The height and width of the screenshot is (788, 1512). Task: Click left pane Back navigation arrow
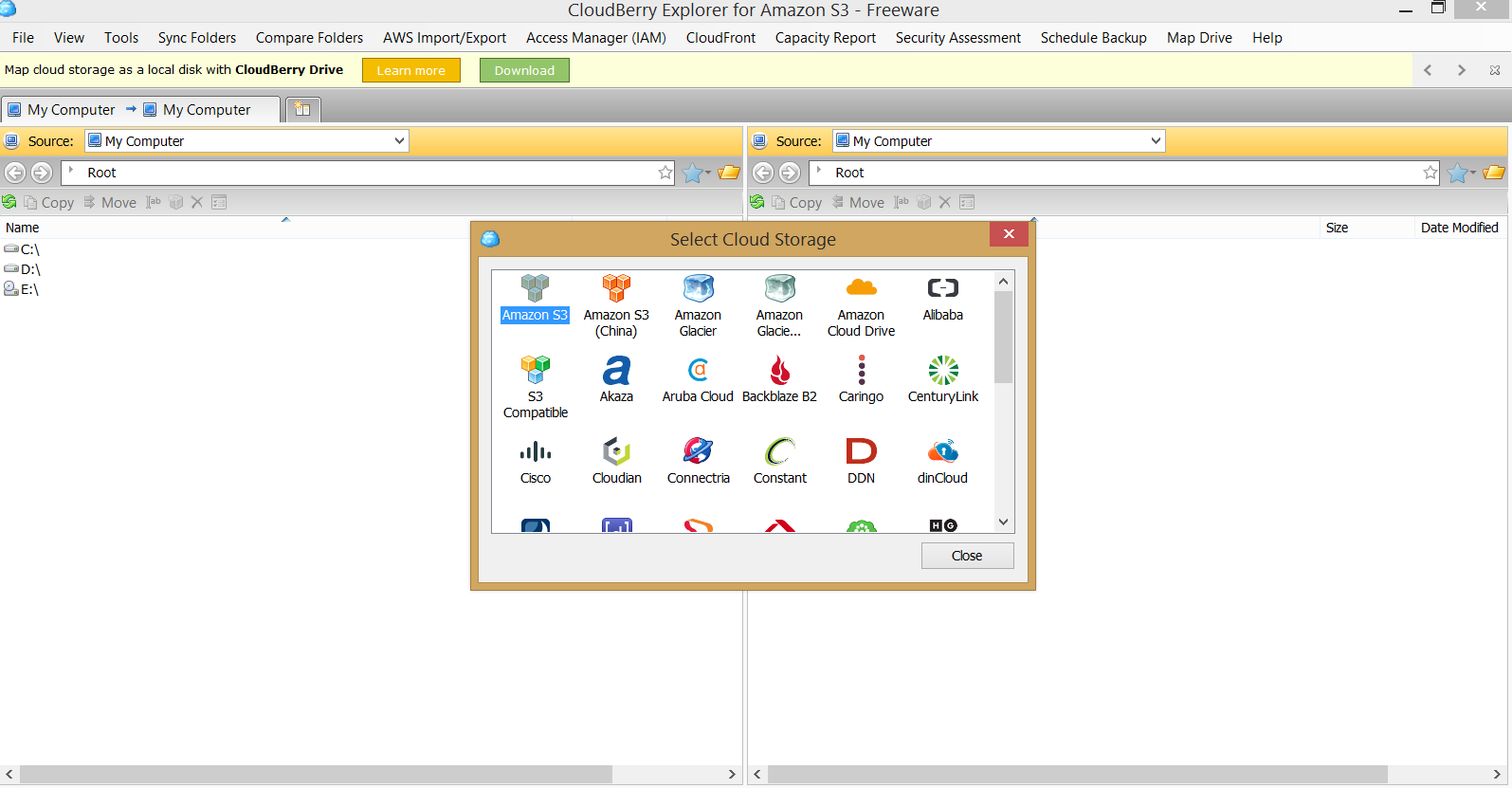pyautogui.click(x=15, y=173)
